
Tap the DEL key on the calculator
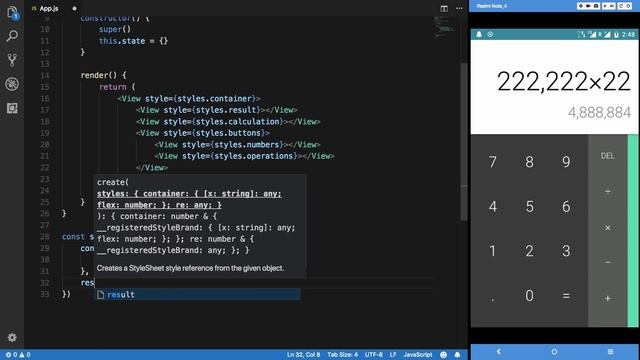pyautogui.click(x=607, y=156)
